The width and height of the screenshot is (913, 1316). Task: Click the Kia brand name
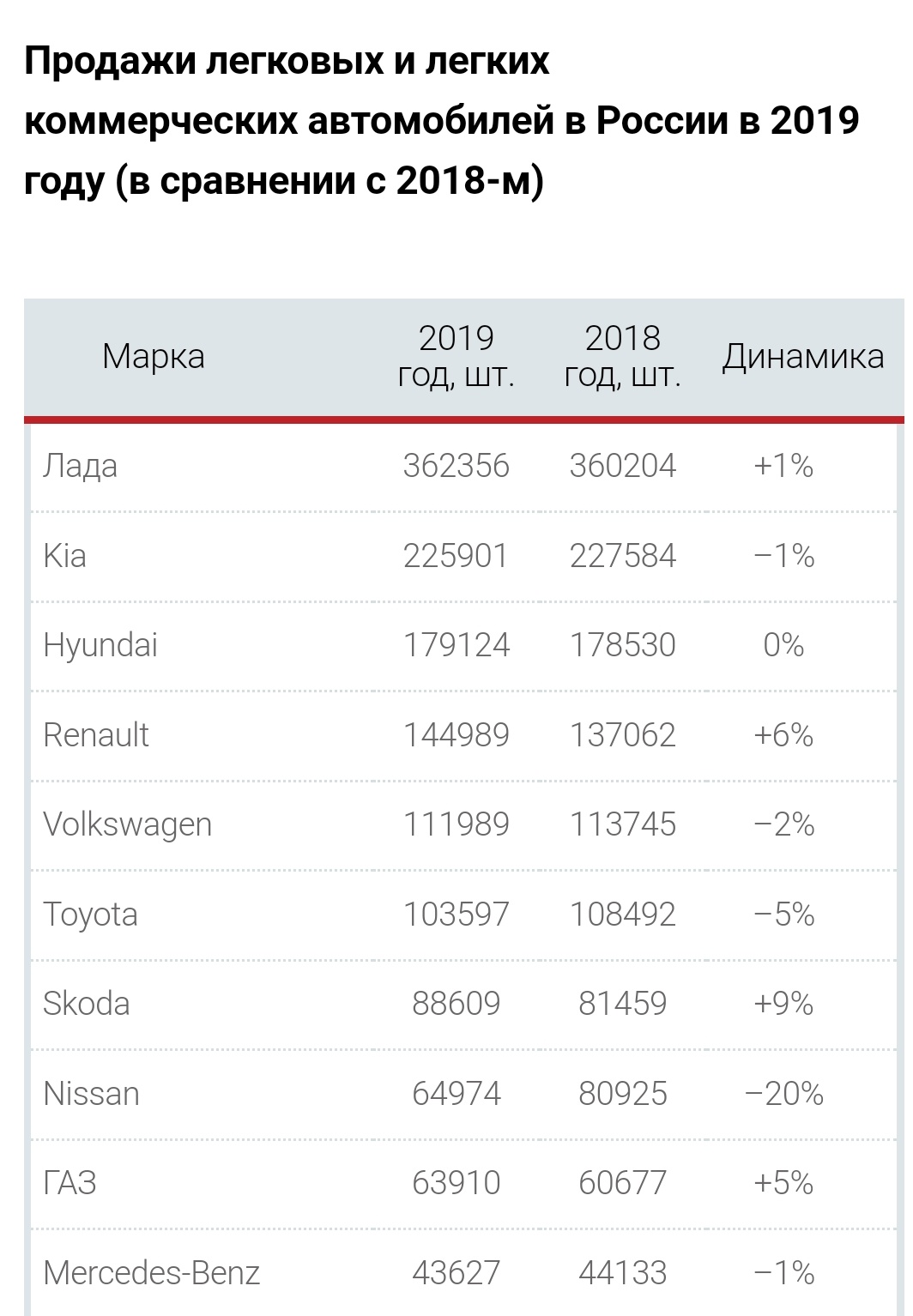tap(64, 555)
